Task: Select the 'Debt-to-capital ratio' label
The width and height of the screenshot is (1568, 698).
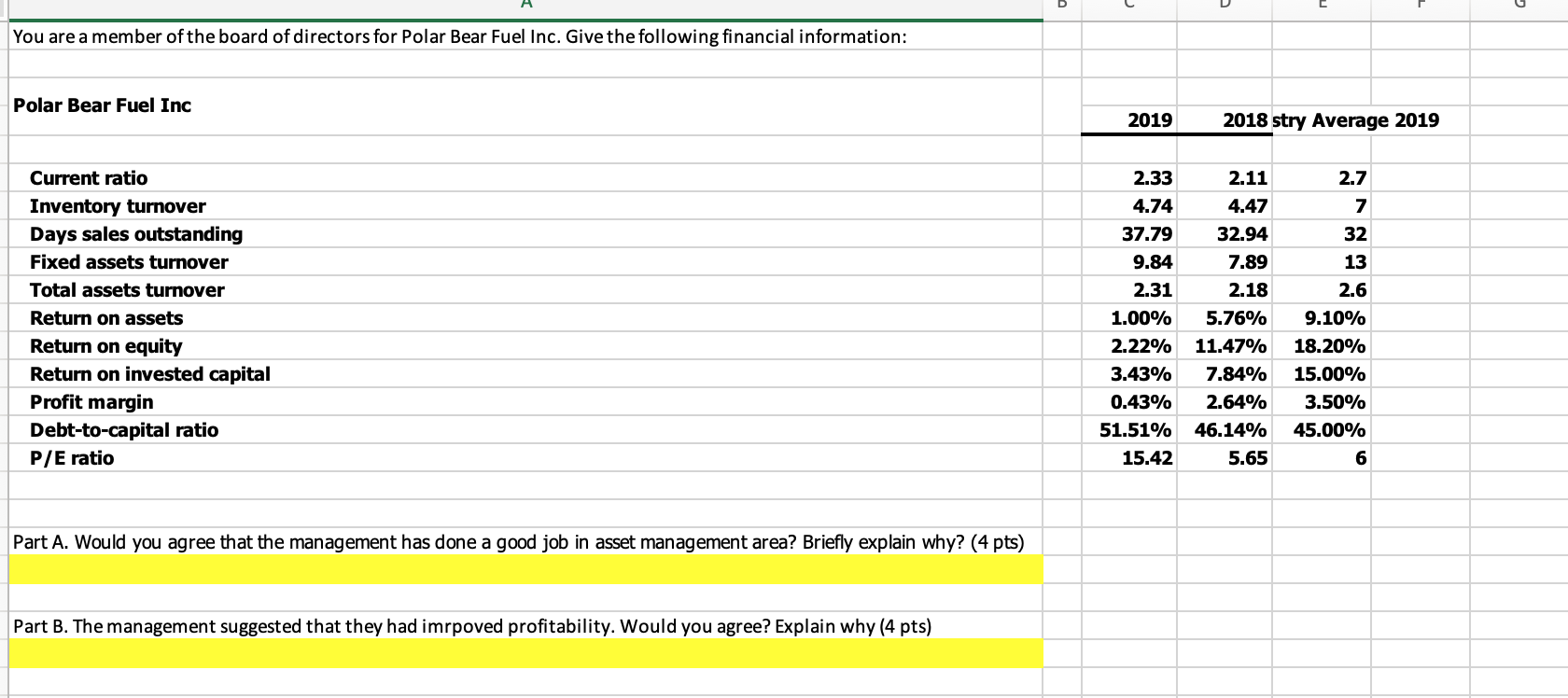Action: pos(124,430)
